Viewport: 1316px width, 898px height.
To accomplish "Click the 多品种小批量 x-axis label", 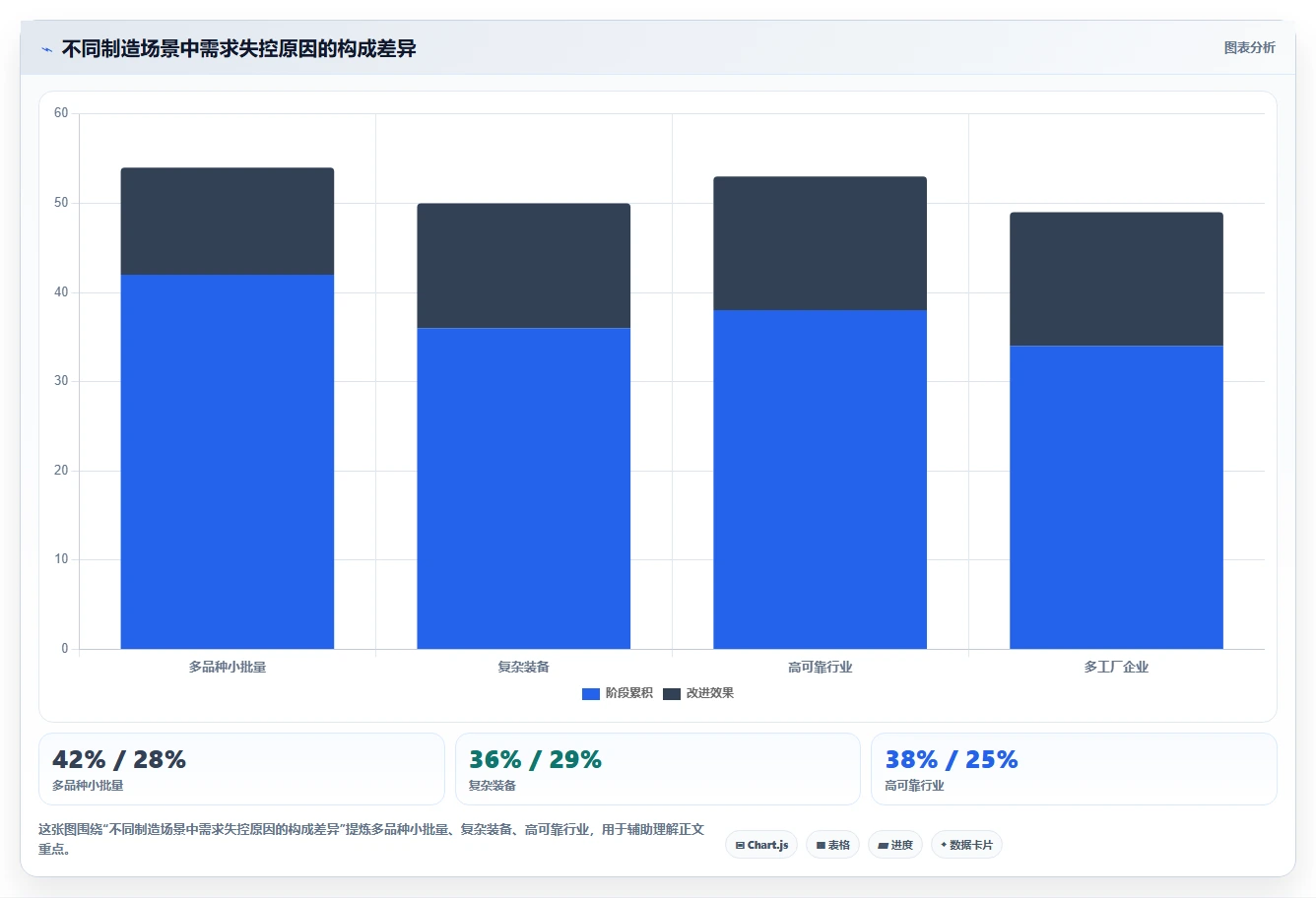I will click(x=228, y=667).
